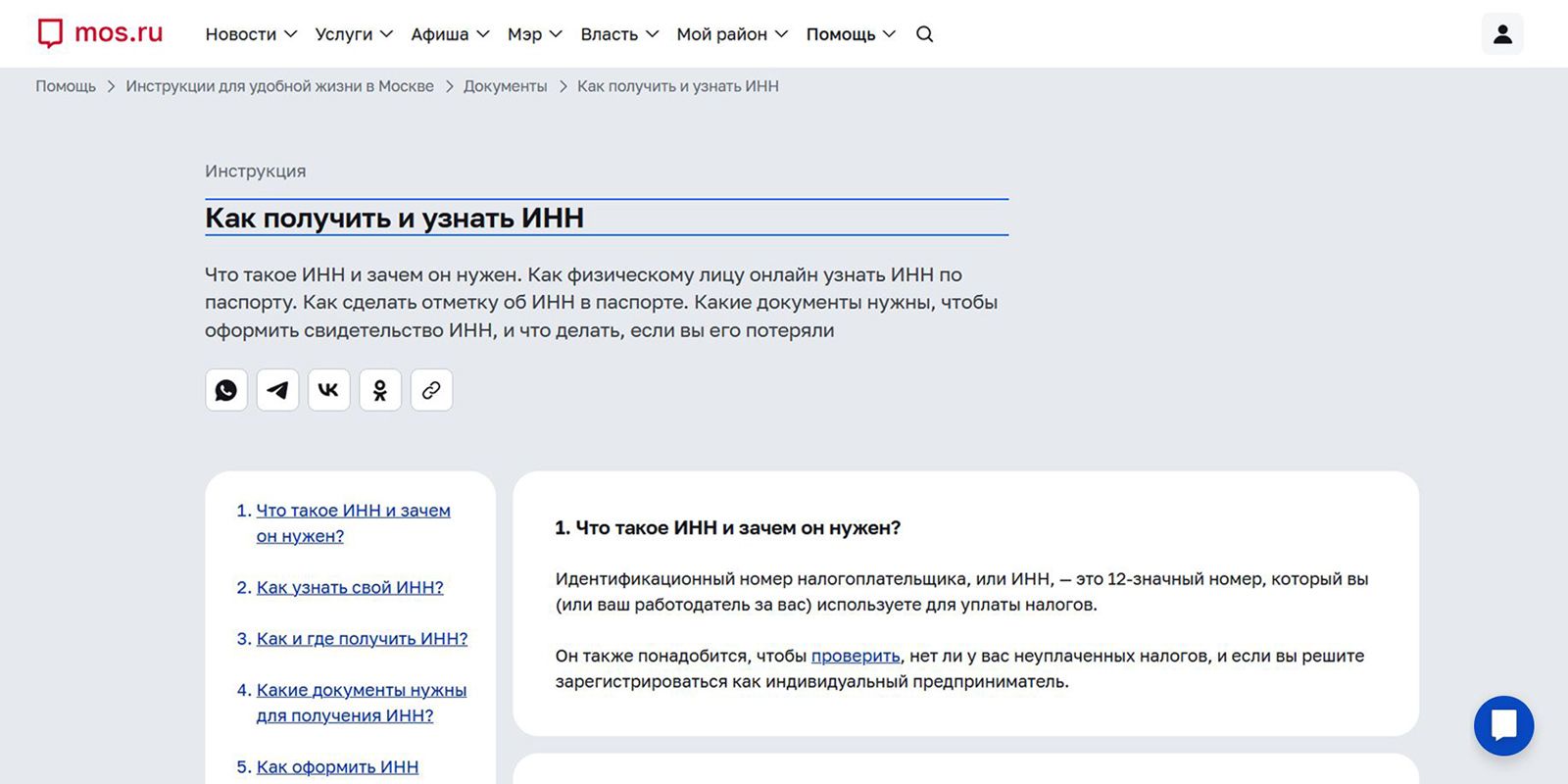Share the article via WhatsApp
Viewport: 1568px width, 784px height.
coord(226,390)
